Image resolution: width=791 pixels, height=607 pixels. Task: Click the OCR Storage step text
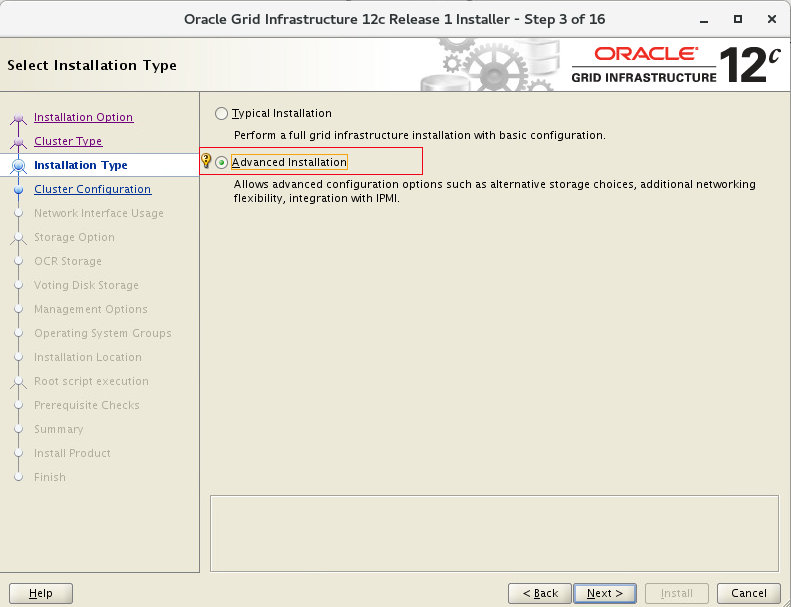tap(68, 261)
